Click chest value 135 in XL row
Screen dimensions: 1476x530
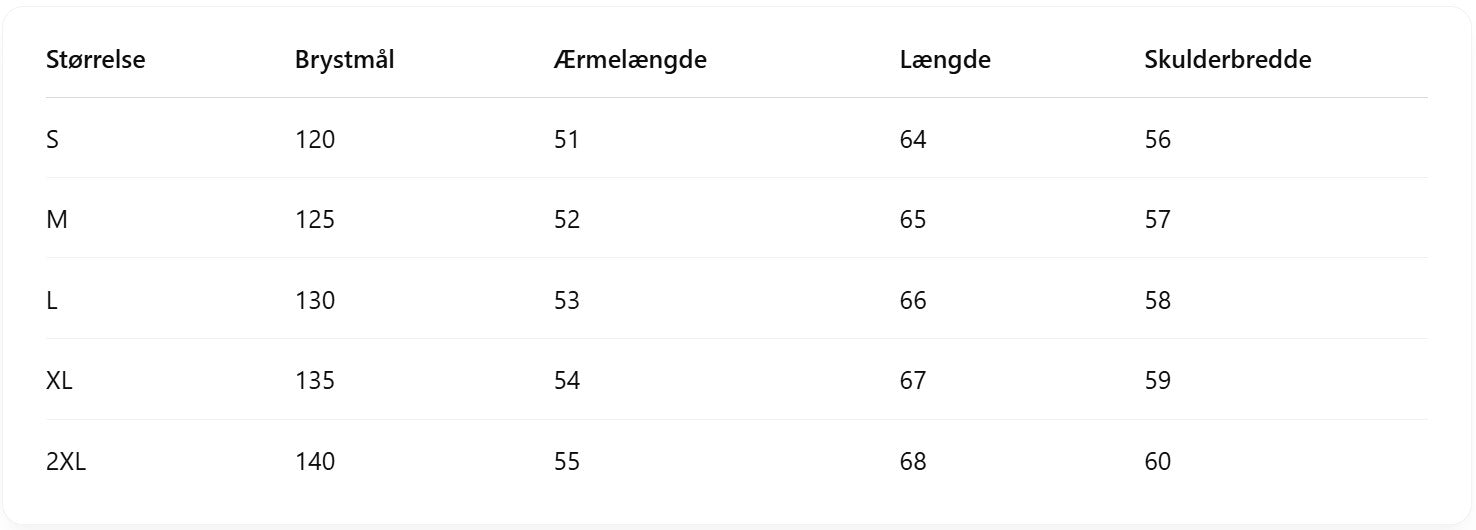click(x=315, y=381)
